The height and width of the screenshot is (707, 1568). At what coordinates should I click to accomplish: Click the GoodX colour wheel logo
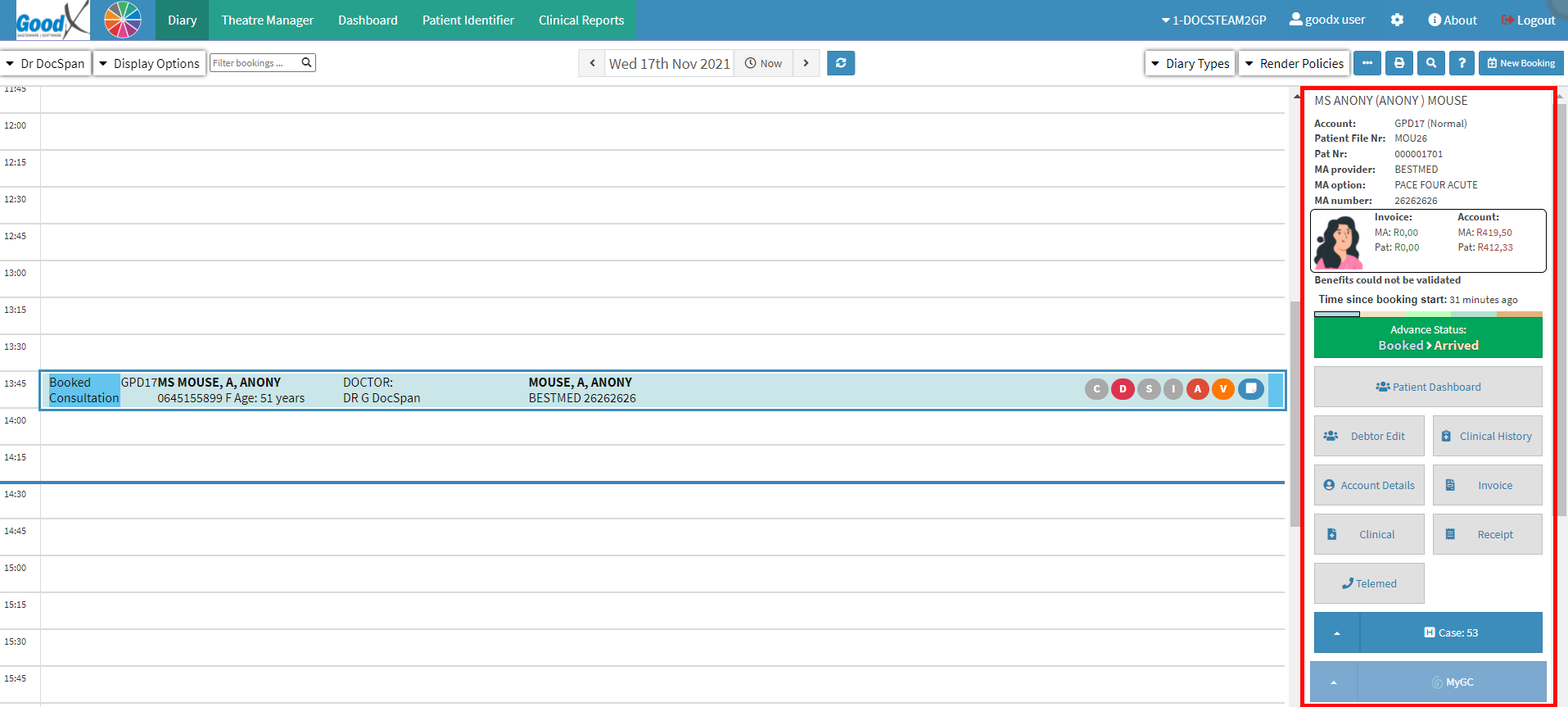pos(123,20)
